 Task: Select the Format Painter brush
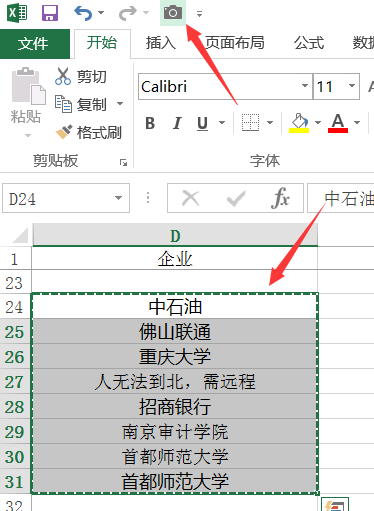(89, 132)
